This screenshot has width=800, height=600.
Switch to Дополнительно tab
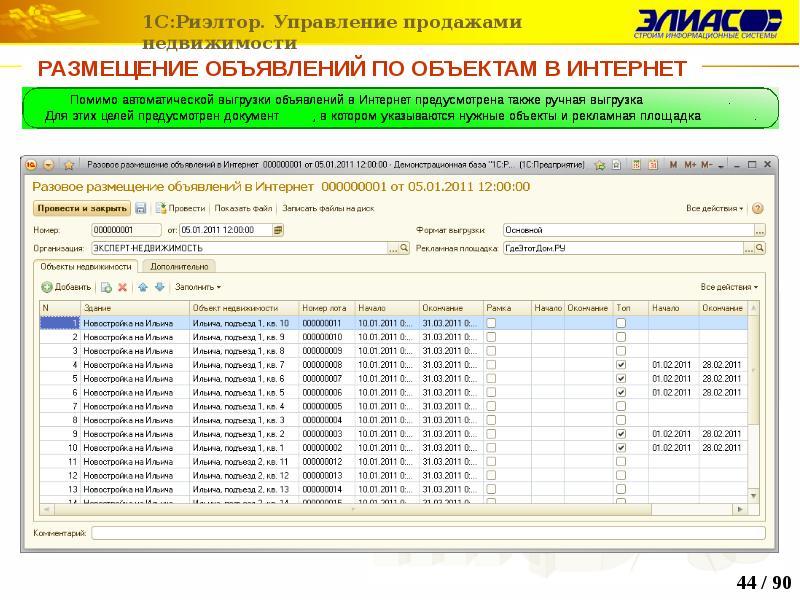click(x=179, y=266)
